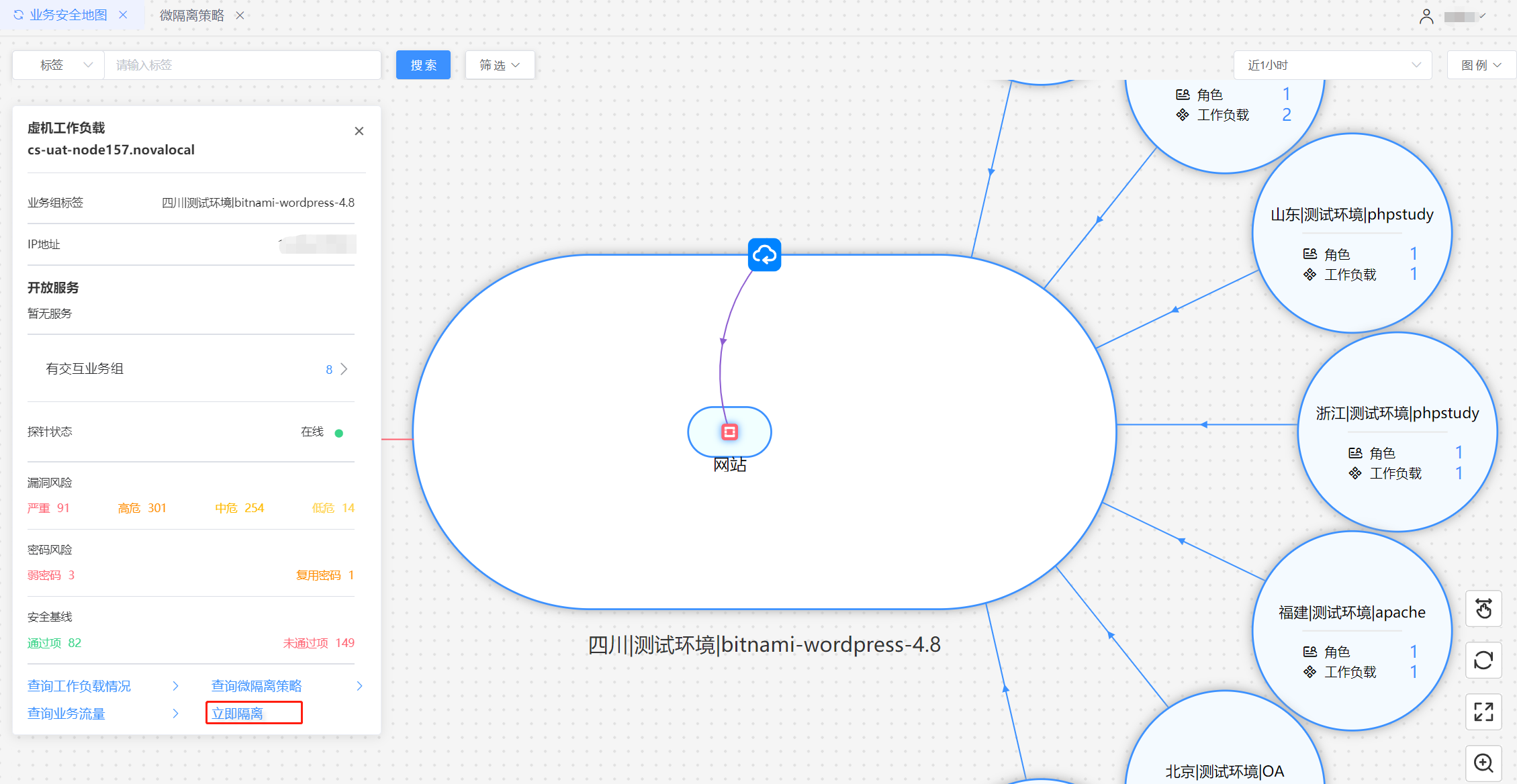Viewport: 1517px width, 784px height.
Task: Click interacting group count 8
Action: pyautogui.click(x=329, y=369)
